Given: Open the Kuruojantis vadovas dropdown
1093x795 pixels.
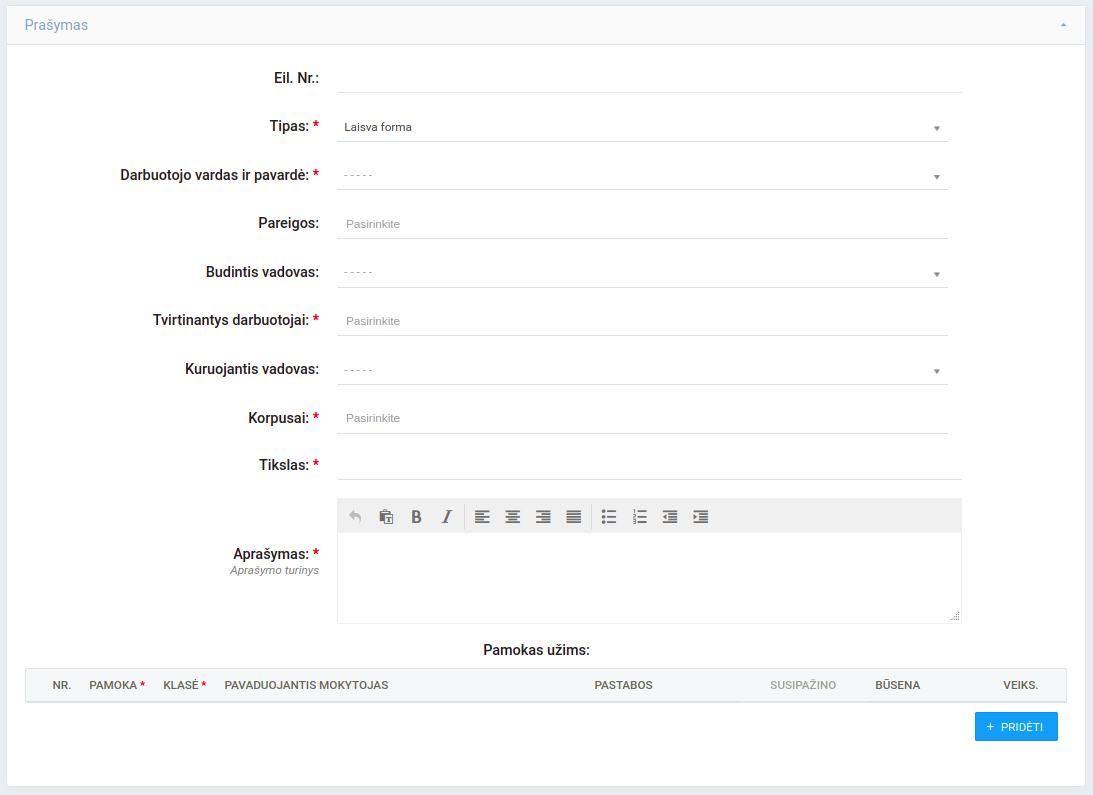Looking at the screenshot, I should [642, 370].
